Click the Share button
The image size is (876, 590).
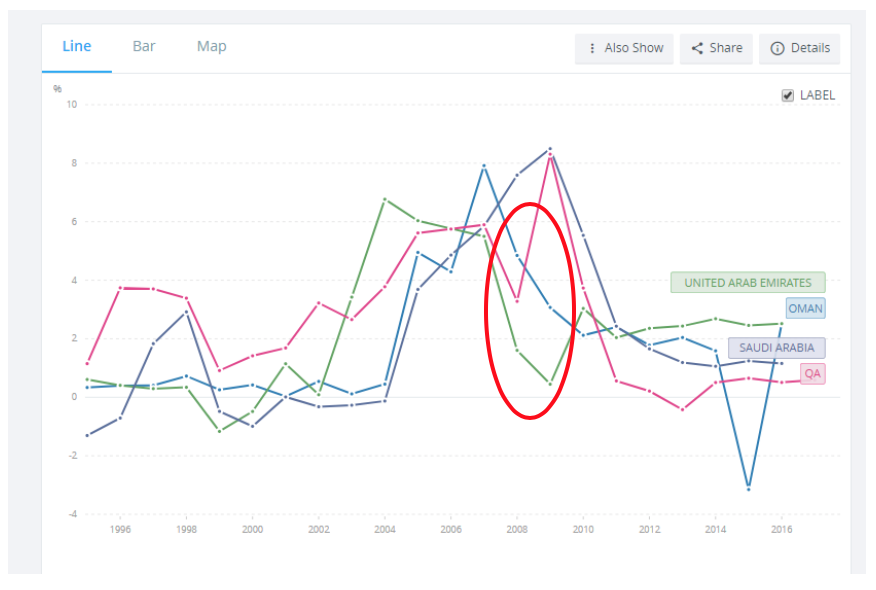click(717, 48)
